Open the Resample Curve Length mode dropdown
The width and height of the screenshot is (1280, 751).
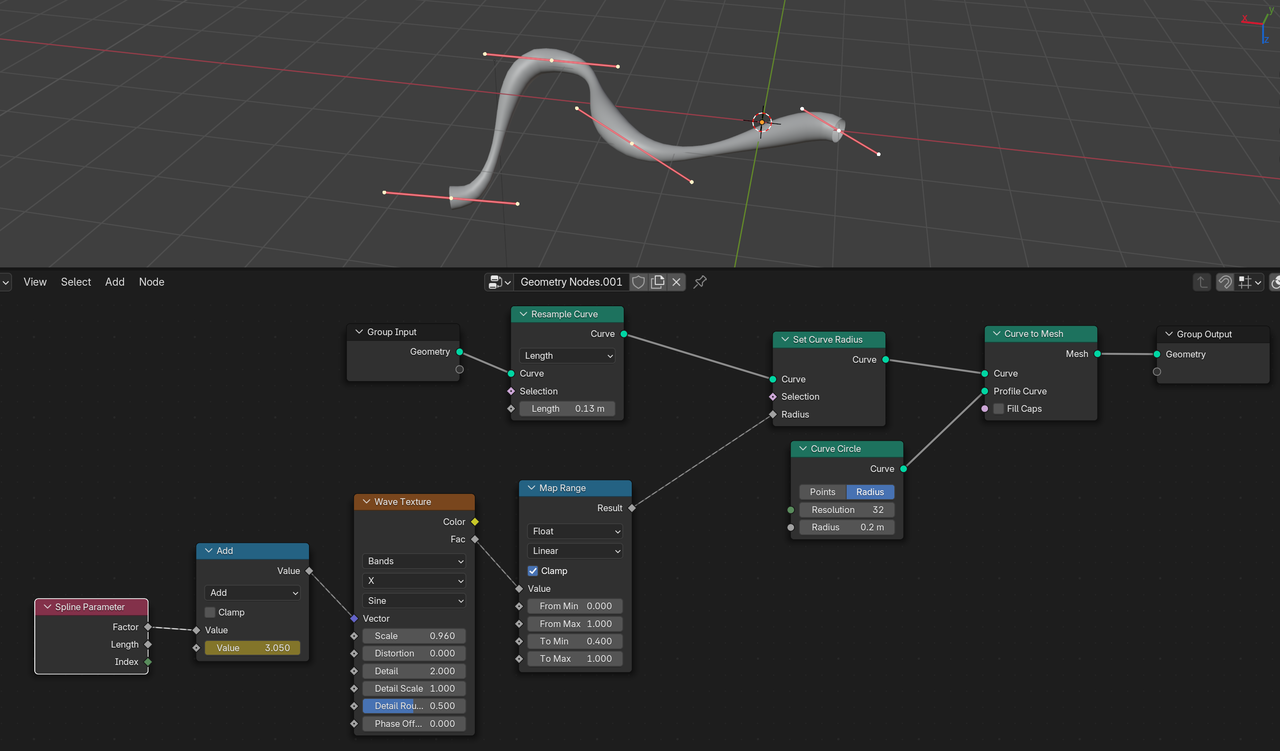(x=567, y=356)
